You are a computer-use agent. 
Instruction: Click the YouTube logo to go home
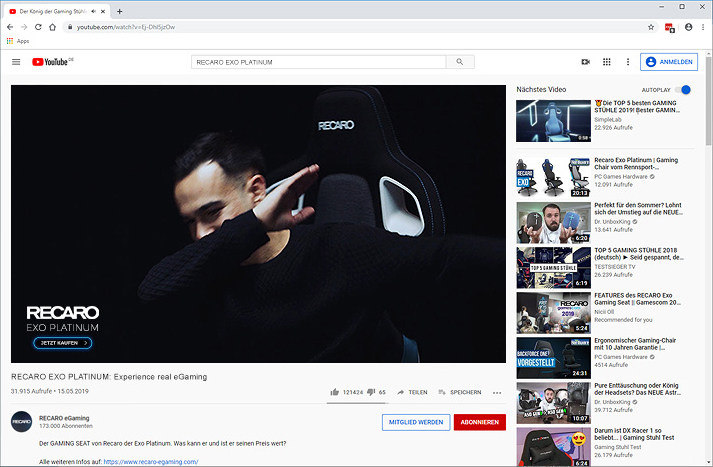[x=52, y=62]
